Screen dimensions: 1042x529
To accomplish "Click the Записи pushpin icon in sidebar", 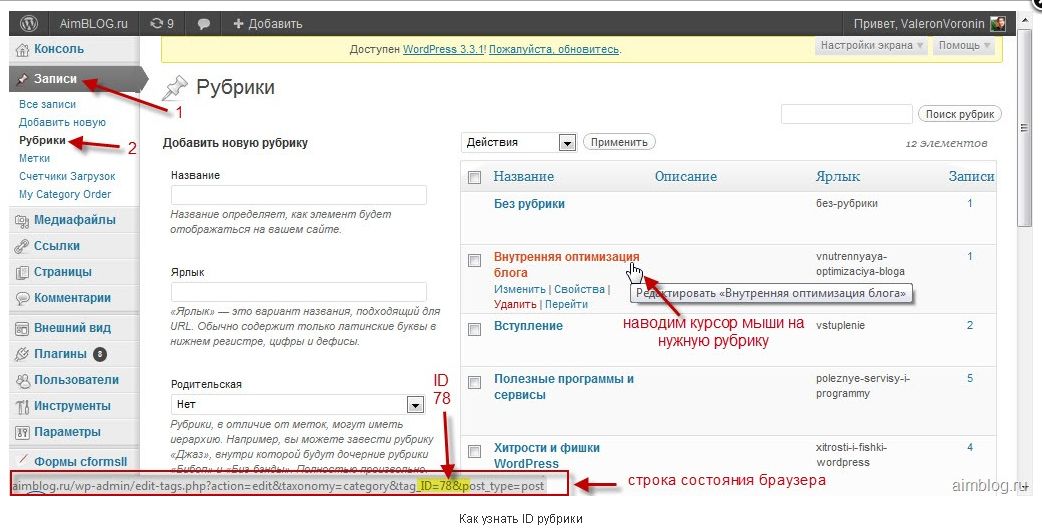I will [22, 79].
